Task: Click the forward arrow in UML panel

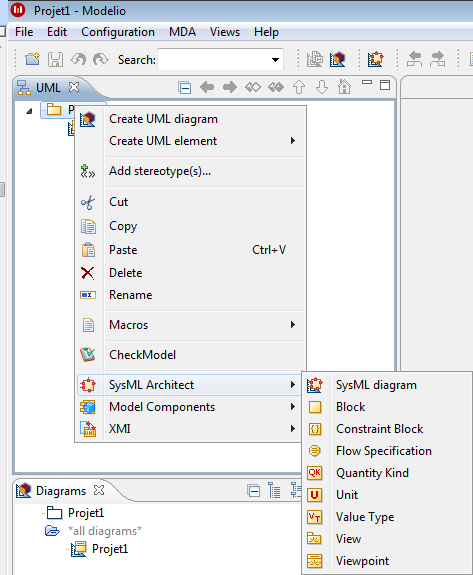Action: point(230,87)
